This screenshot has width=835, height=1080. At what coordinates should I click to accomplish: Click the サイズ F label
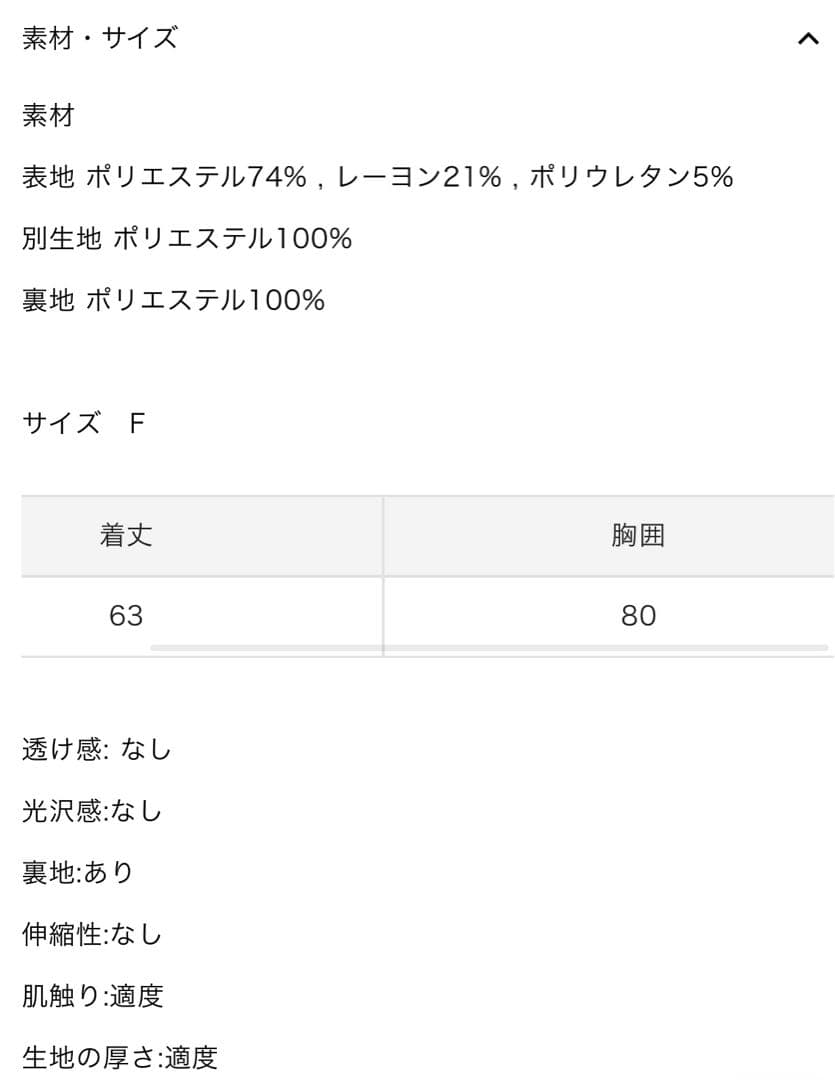click(84, 423)
